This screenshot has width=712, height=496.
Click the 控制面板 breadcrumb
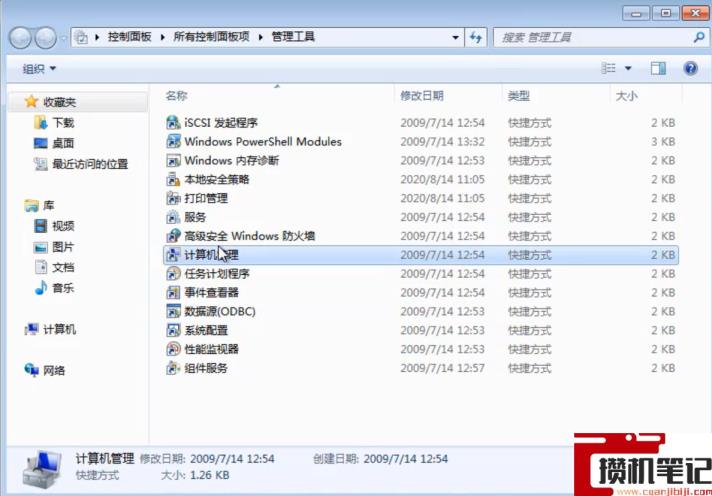click(129, 37)
